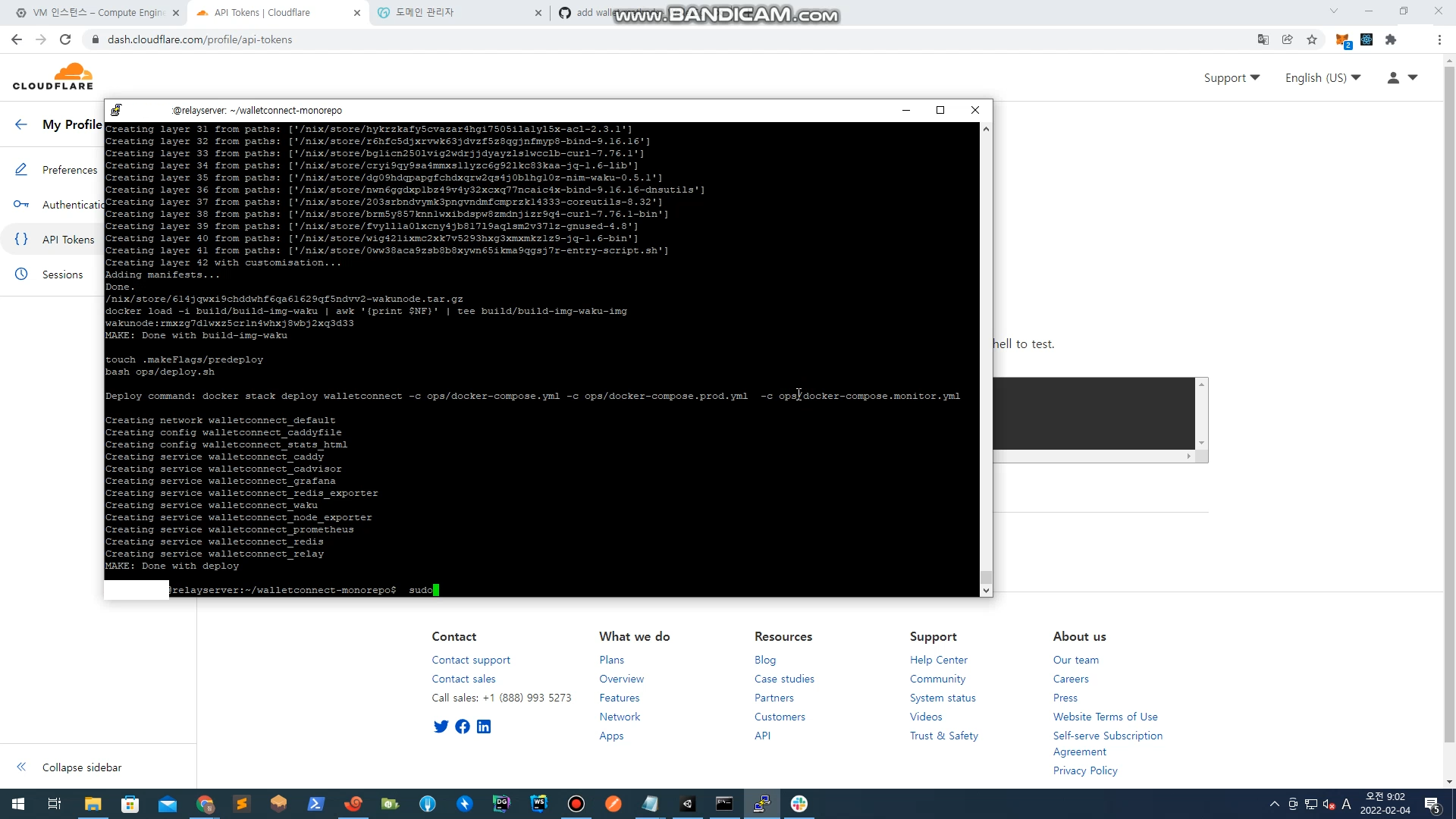This screenshot has height=819, width=1456.
Task: Open the System status link
Action: coord(943,698)
